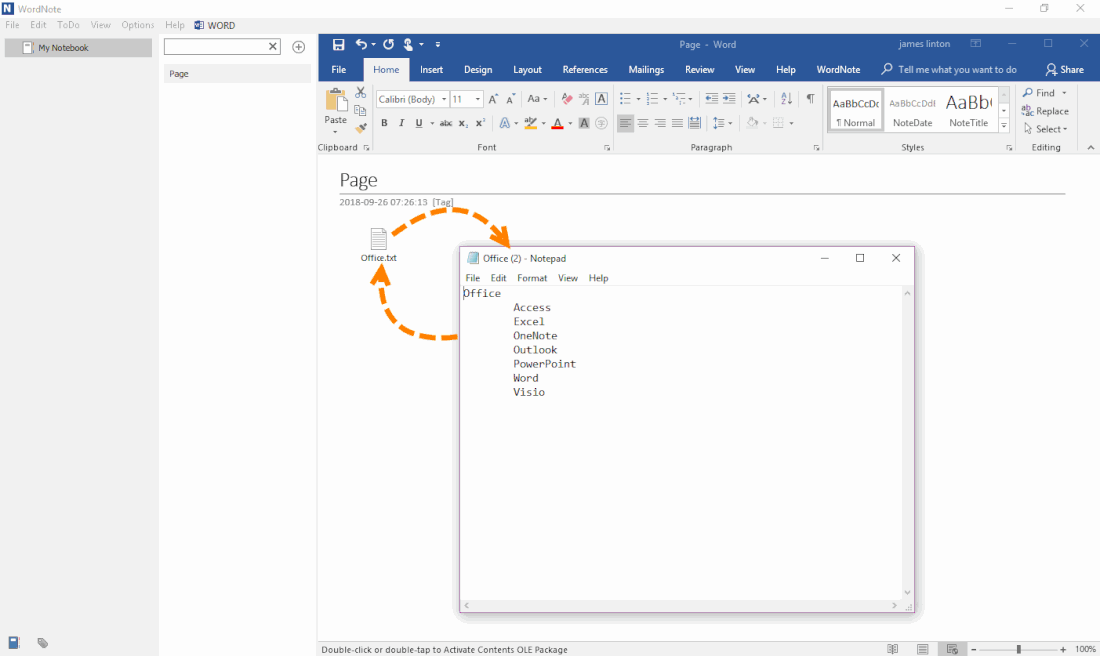1100x656 pixels.
Task: Copy selection using the Copy icon
Action: point(361,110)
